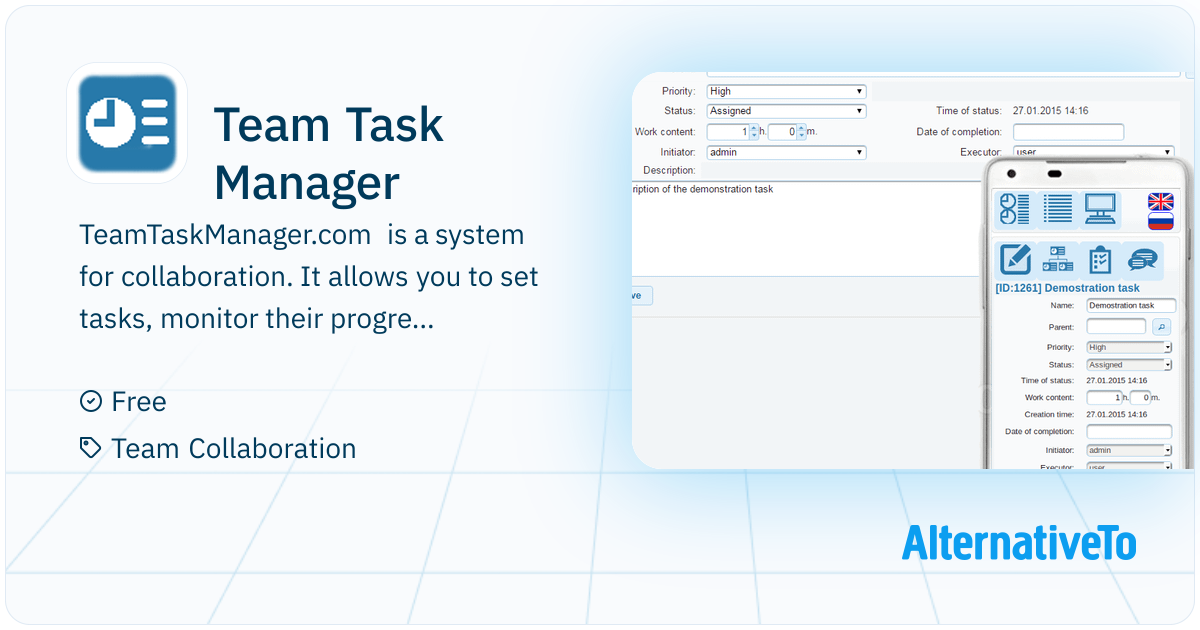Open the Executor dropdown on desktop form

(x=1093, y=152)
